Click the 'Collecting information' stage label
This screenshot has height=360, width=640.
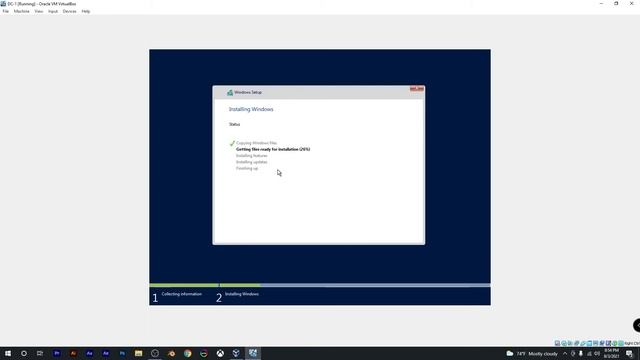(x=182, y=294)
